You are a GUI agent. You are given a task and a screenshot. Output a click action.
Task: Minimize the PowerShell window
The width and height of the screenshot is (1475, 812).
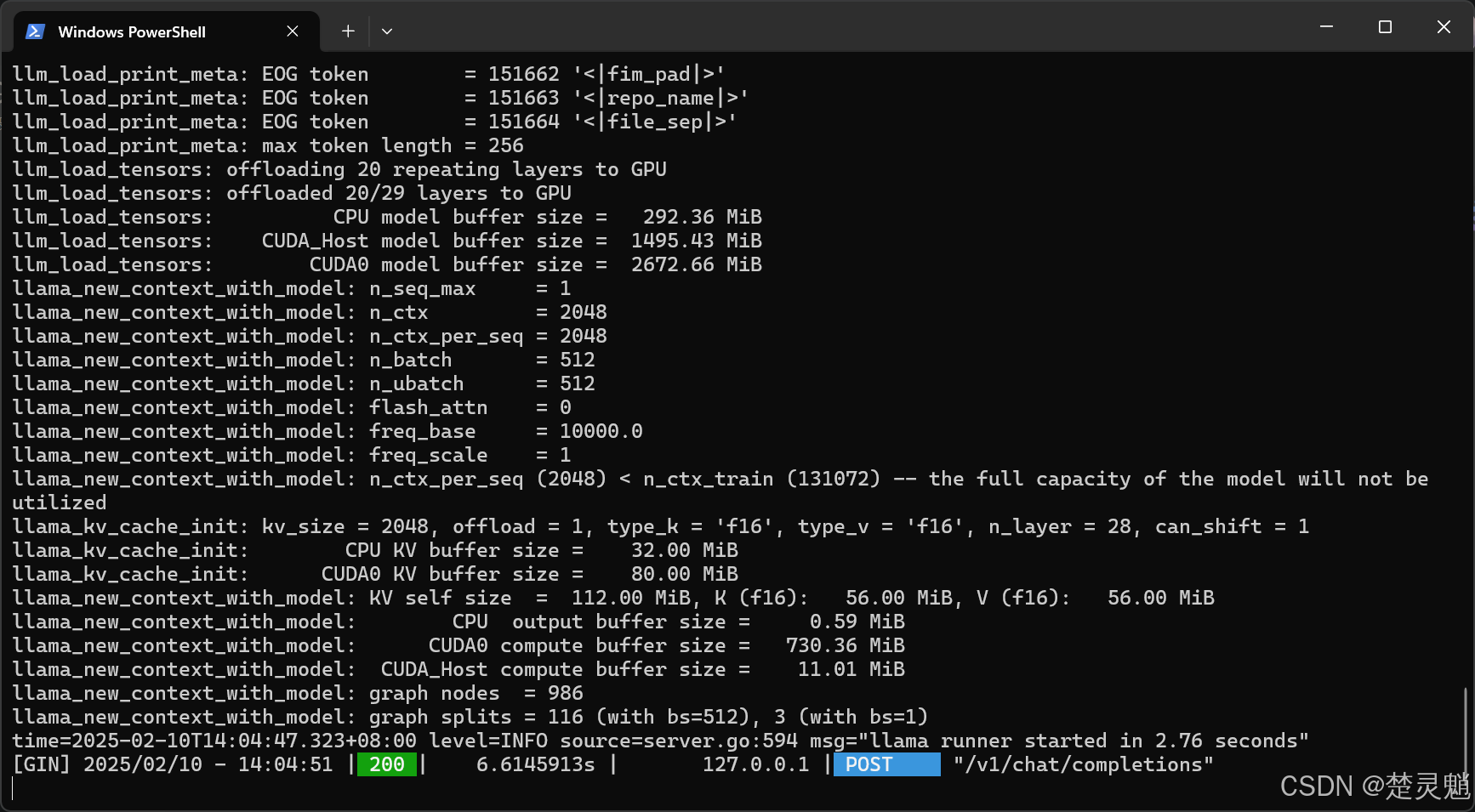point(1326,27)
